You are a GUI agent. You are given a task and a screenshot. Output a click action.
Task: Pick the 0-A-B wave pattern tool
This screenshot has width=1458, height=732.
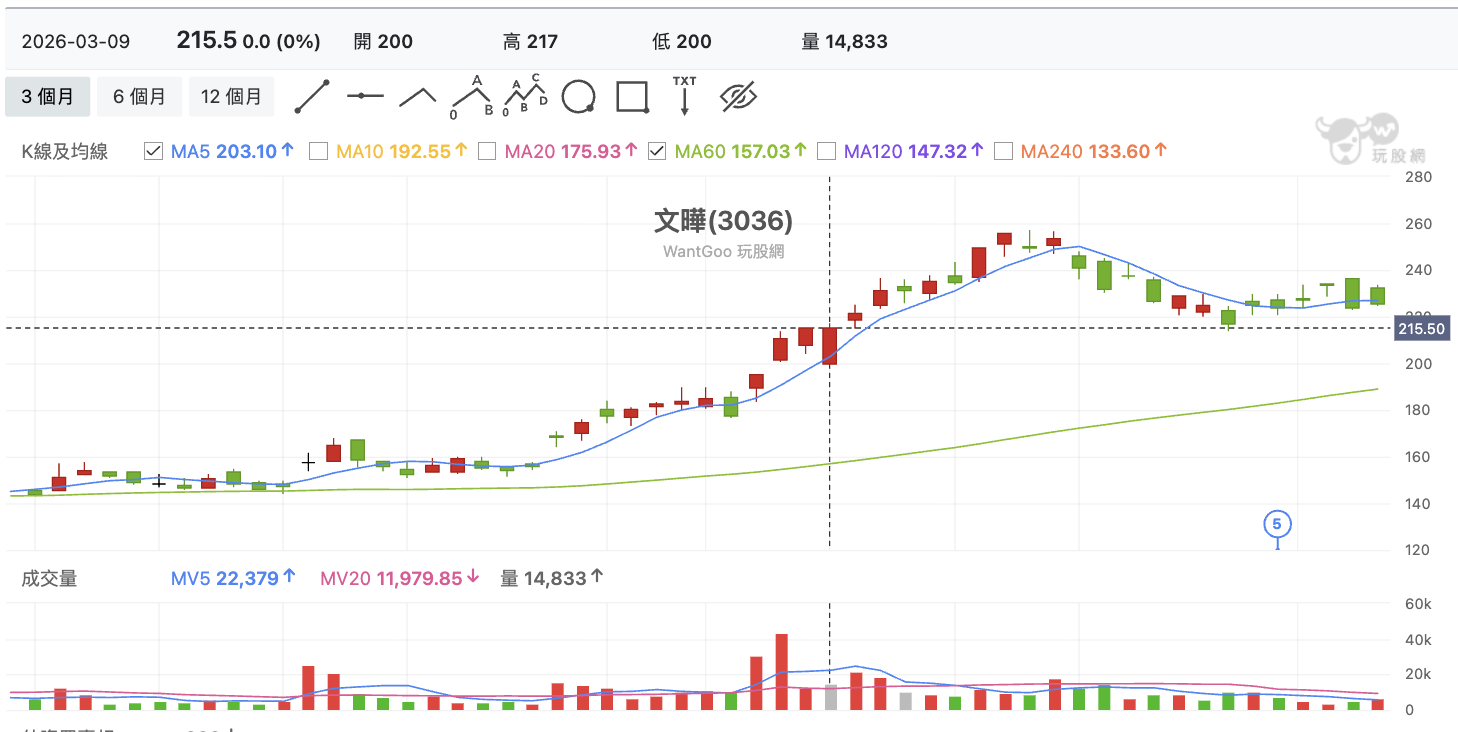coord(472,96)
